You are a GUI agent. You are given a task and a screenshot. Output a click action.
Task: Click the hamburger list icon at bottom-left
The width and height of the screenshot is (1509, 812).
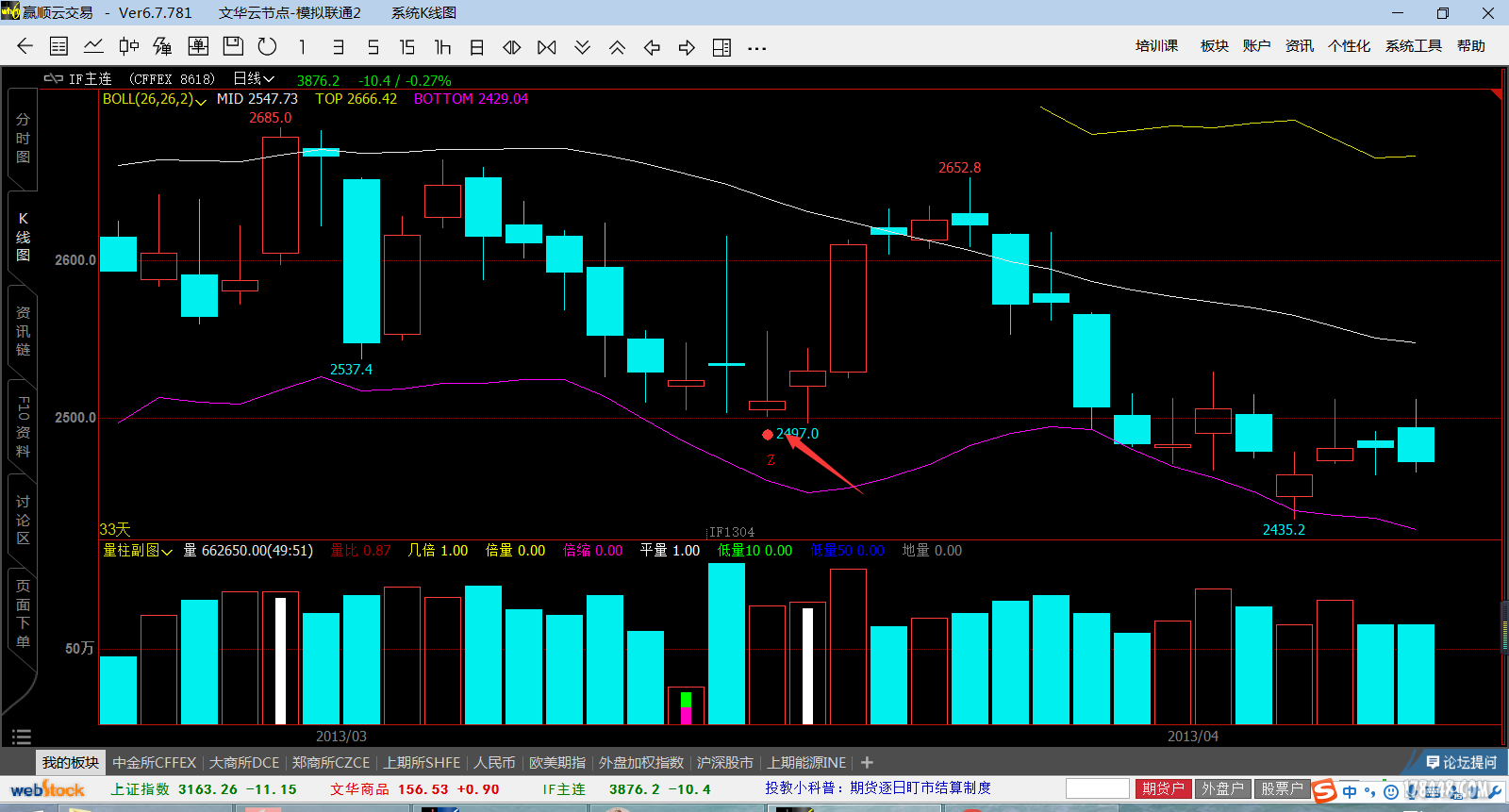click(22, 737)
